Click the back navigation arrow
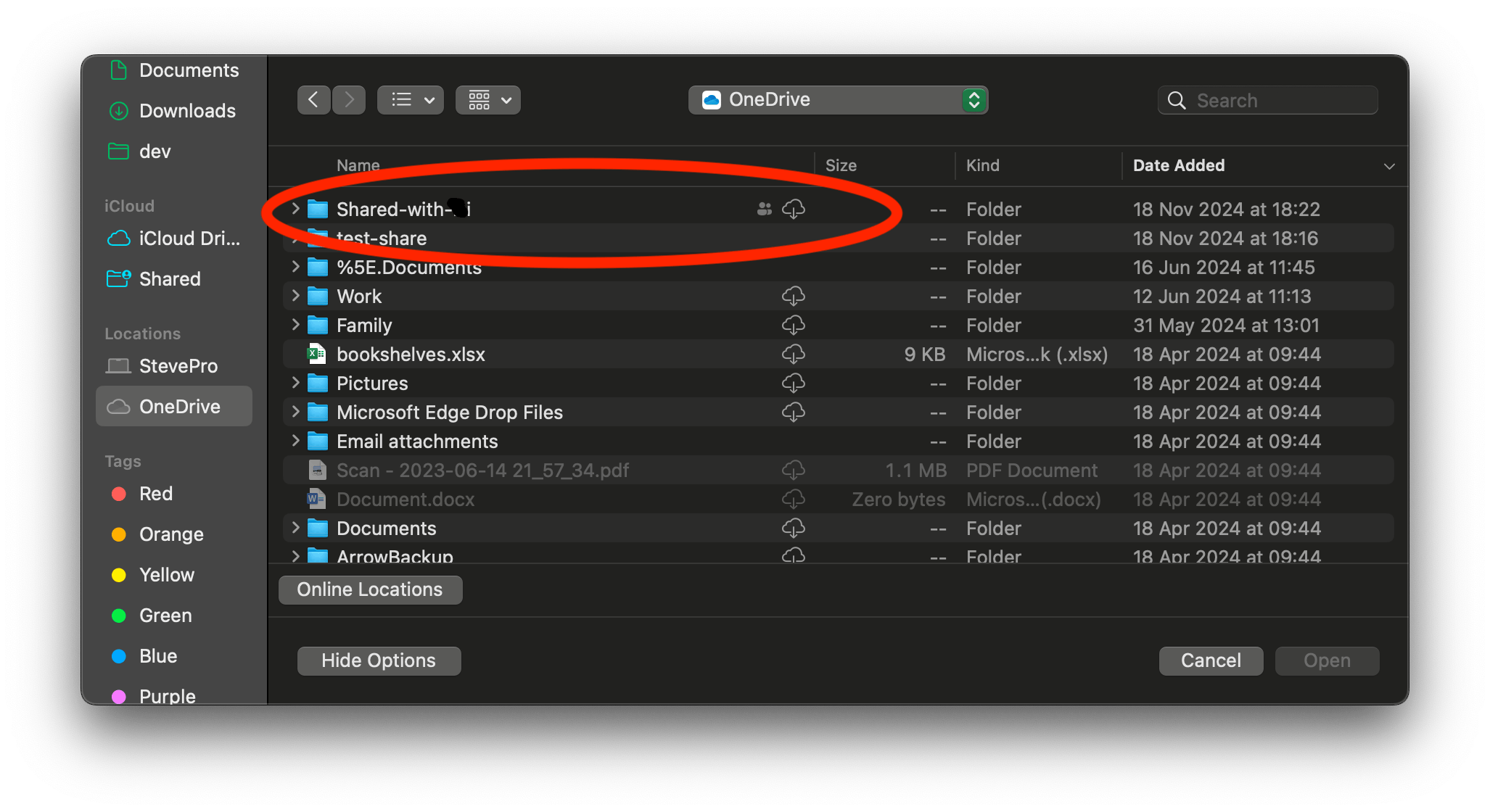This screenshot has height=812, width=1490. 313,100
